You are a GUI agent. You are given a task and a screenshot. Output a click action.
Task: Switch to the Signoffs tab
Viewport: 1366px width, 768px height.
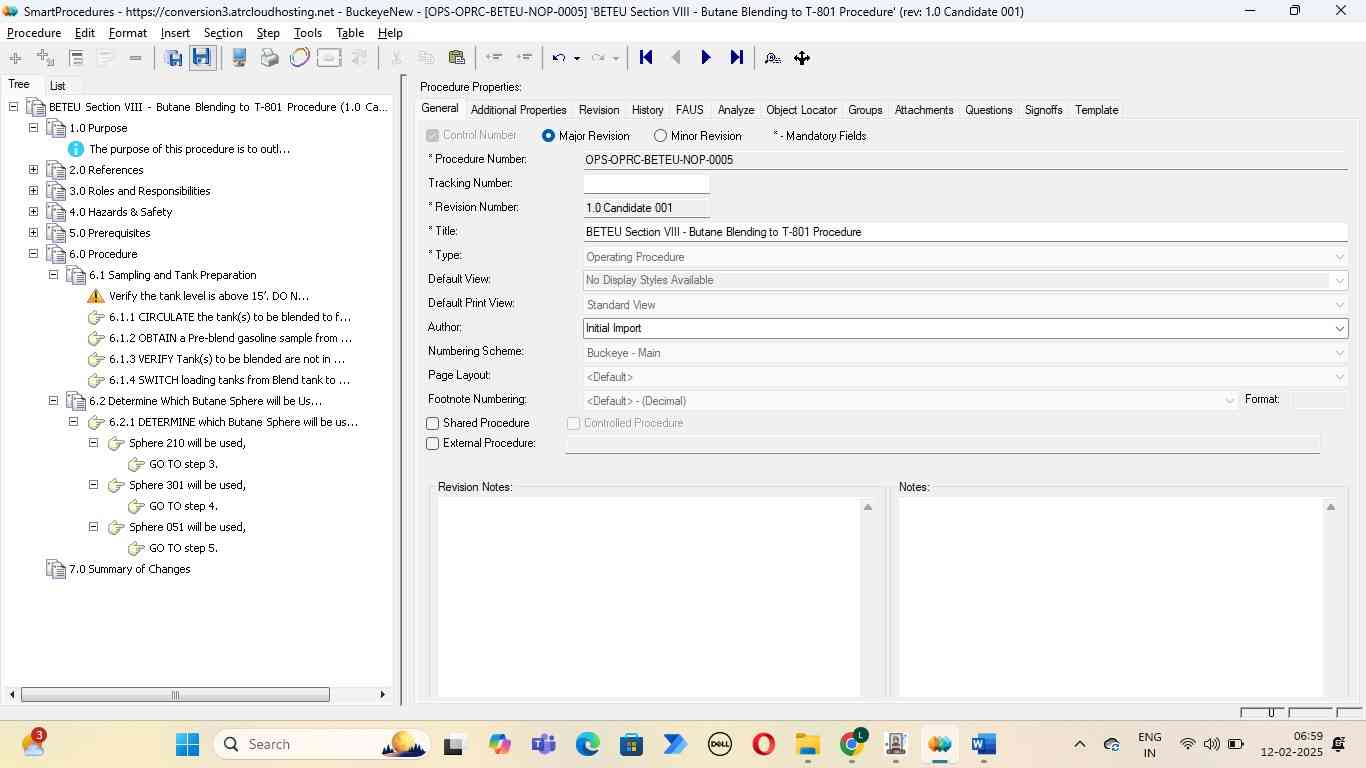click(1043, 110)
